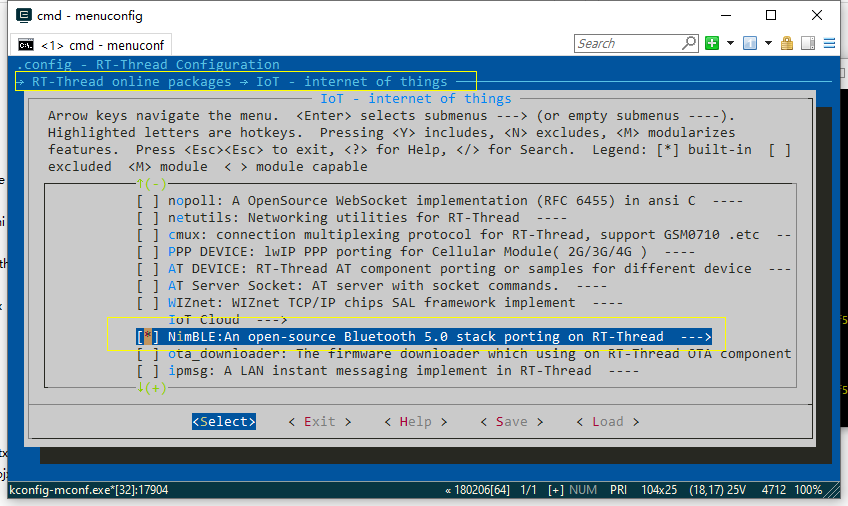Image resolution: width=848 pixels, height=506 pixels.
Task: Click the active console number icon
Action: 749,43
